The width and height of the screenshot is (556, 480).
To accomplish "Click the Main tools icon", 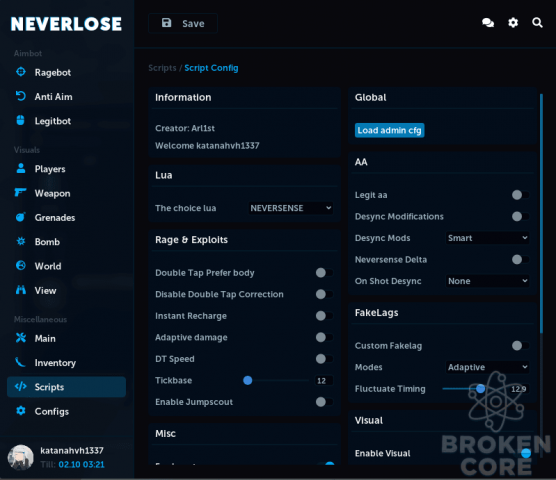I will point(21,338).
